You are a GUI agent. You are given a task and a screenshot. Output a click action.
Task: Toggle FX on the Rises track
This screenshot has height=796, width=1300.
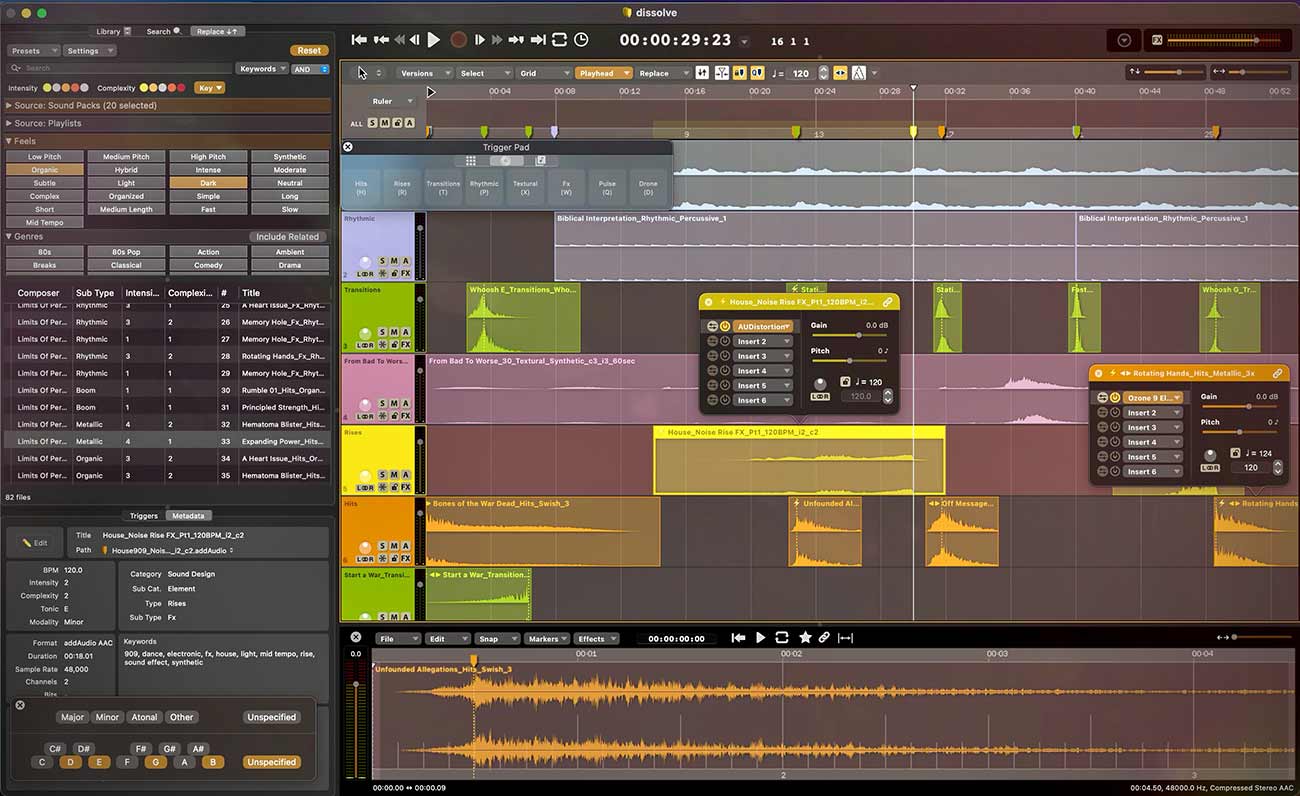(406, 487)
